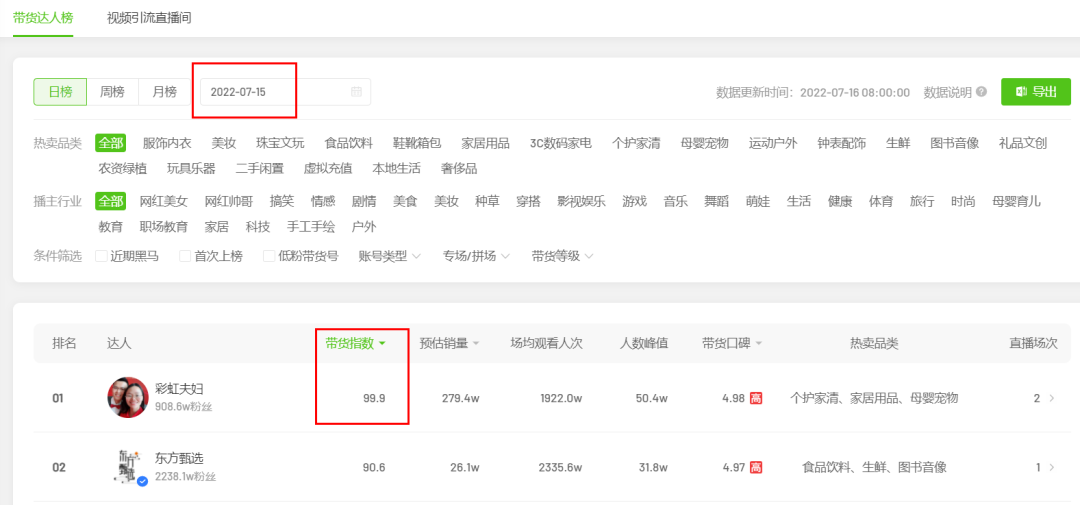The width and height of the screenshot is (1080, 505).
Task: Enable the 近期黑马 checkbox
Action: point(101,256)
